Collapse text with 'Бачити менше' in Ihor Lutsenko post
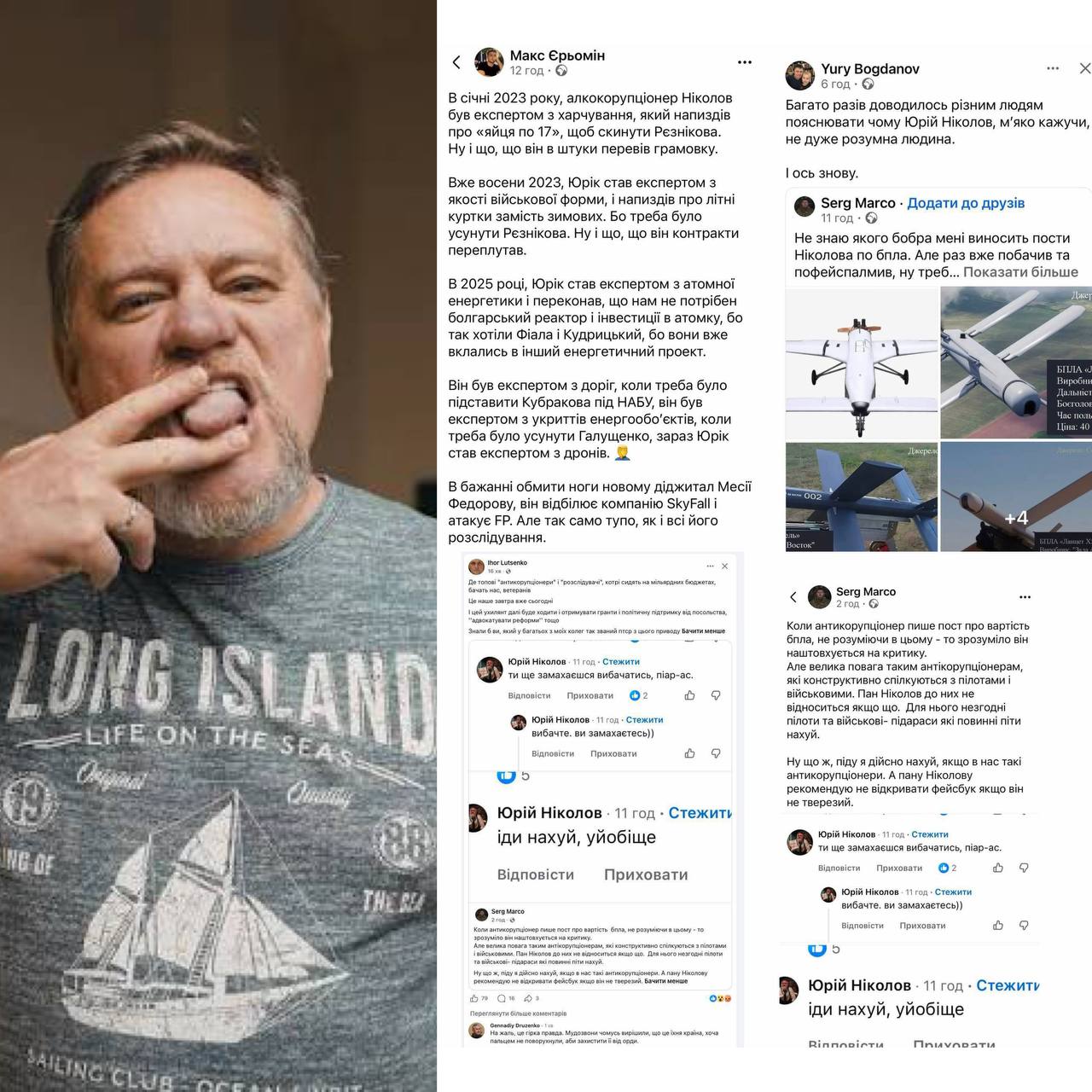 [x=704, y=631]
